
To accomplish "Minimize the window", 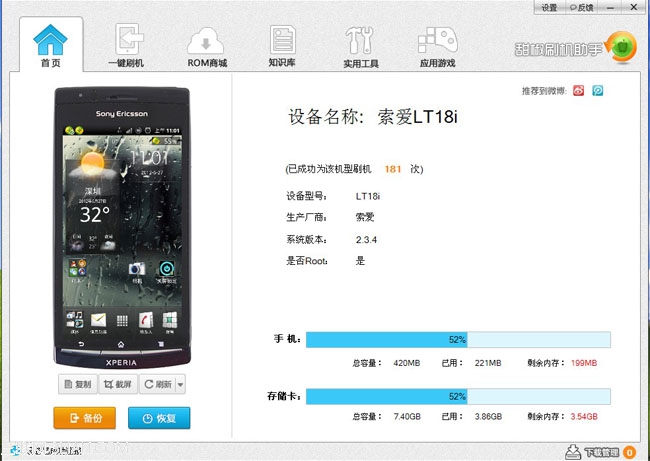I will point(610,7).
